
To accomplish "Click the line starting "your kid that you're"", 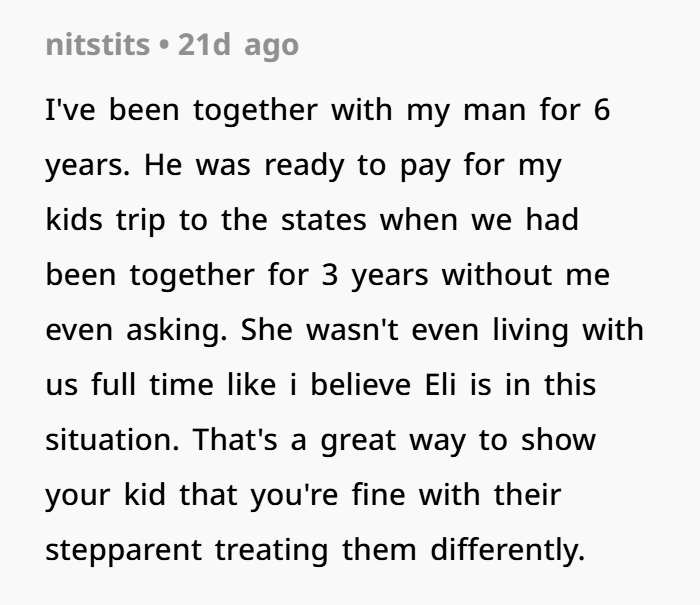I will (304, 495).
